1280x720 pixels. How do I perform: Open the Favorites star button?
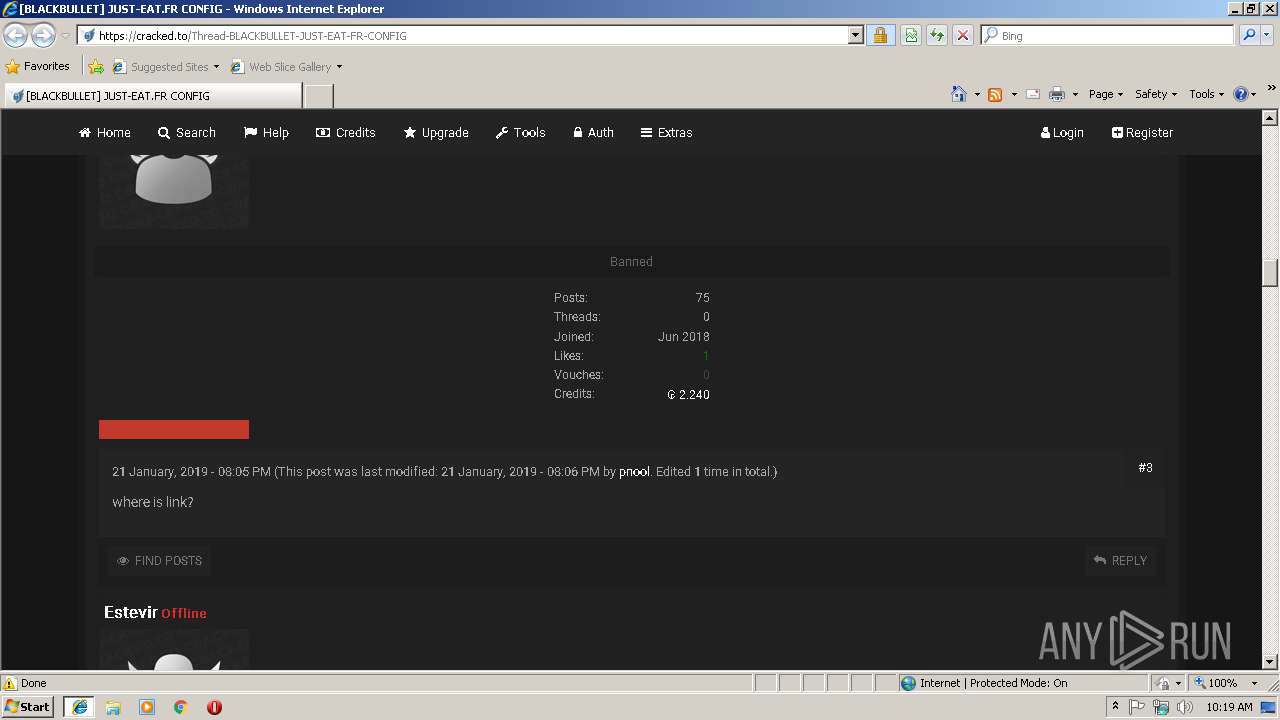(x=38, y=67)
